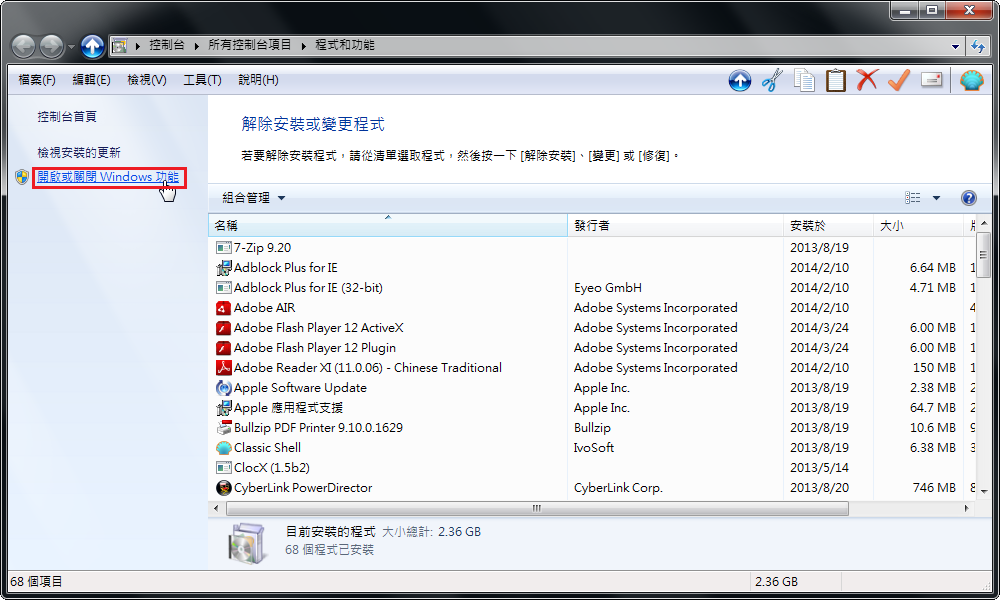Select ClocX (1.5b2)

(x=272, y=467)
